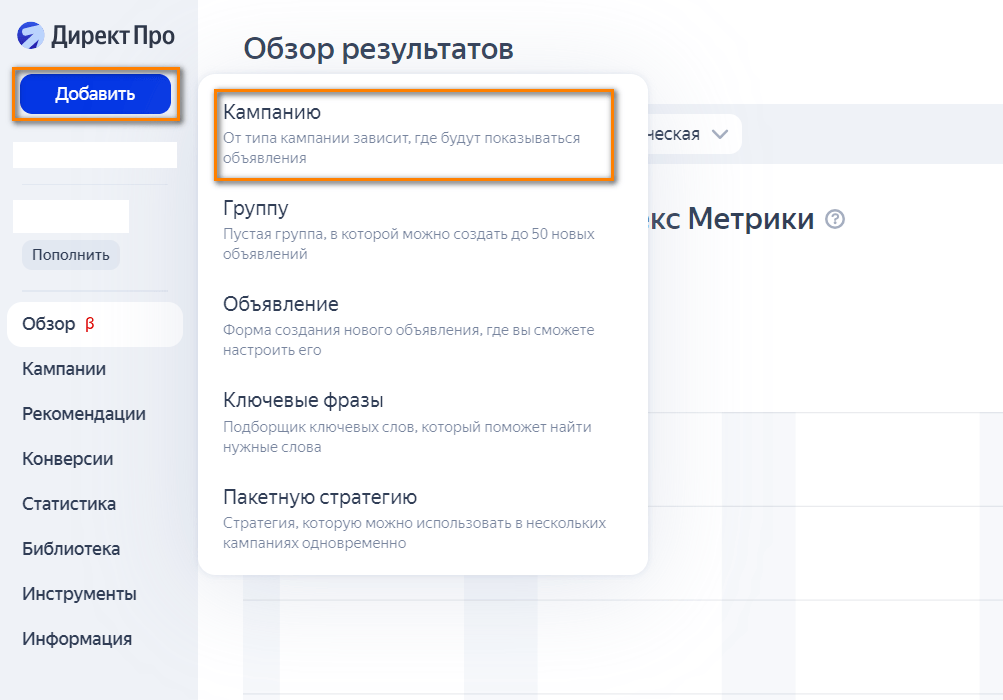Click the red beta badge beside Обзор
The image size is (1003, 700).
(89, 324)
